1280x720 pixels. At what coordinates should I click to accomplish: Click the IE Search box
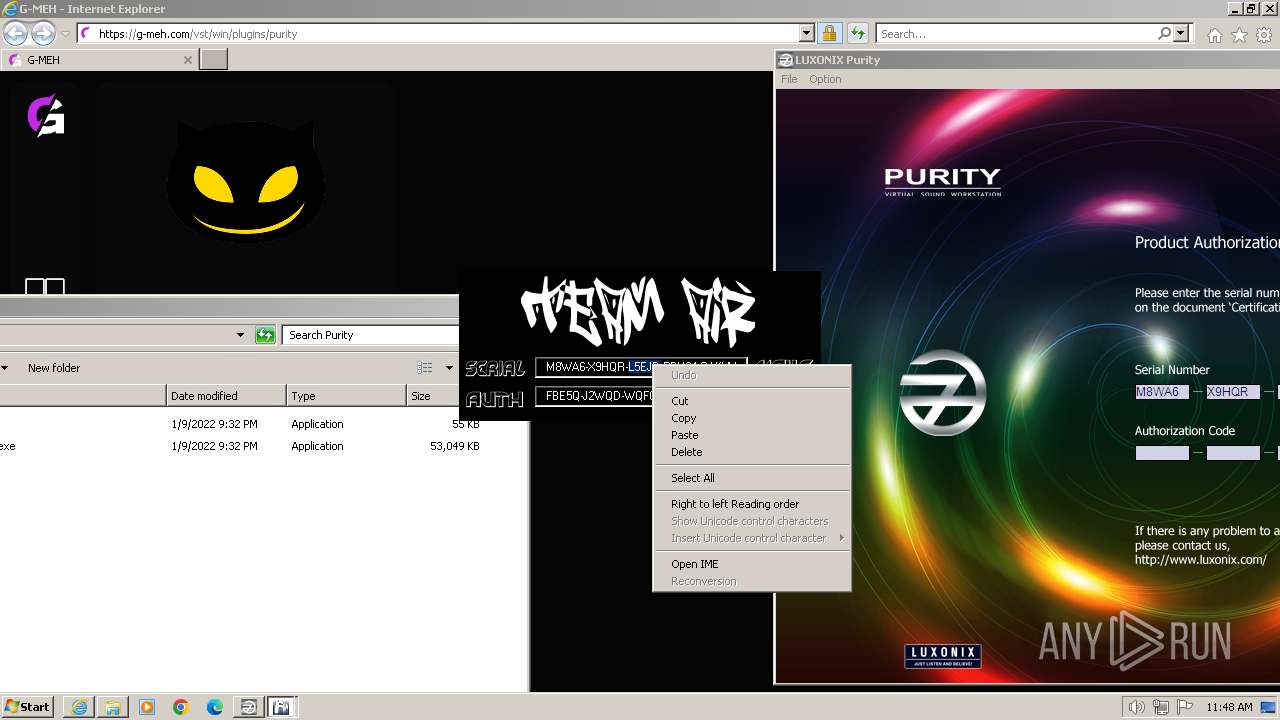1016,34
